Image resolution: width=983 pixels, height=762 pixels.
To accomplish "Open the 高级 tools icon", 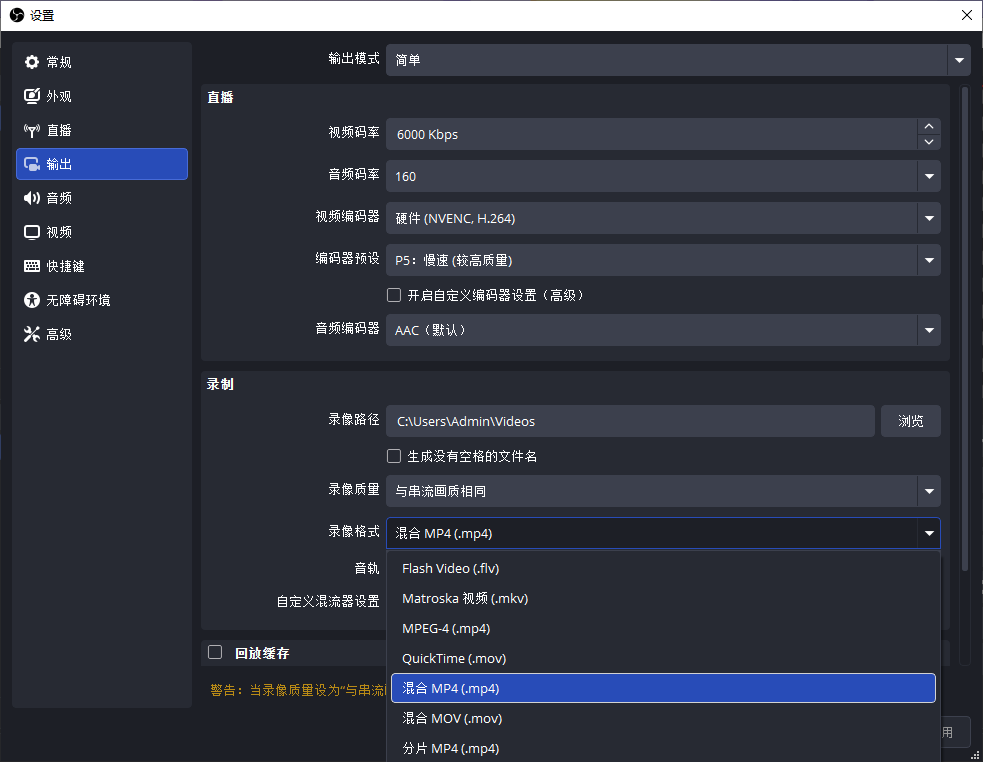I will coord(32,334).
